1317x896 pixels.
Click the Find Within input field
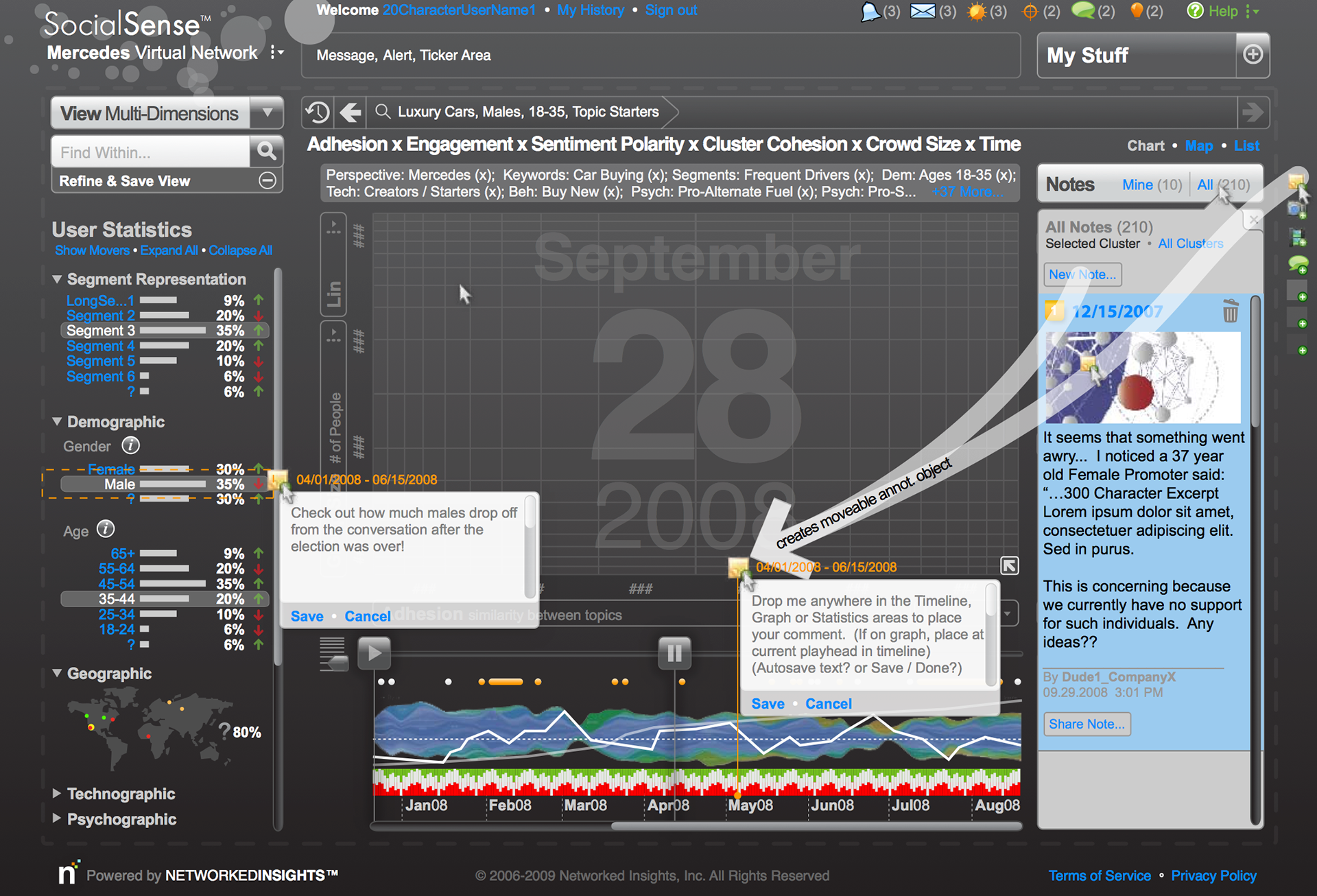click(x=151, y=152)
